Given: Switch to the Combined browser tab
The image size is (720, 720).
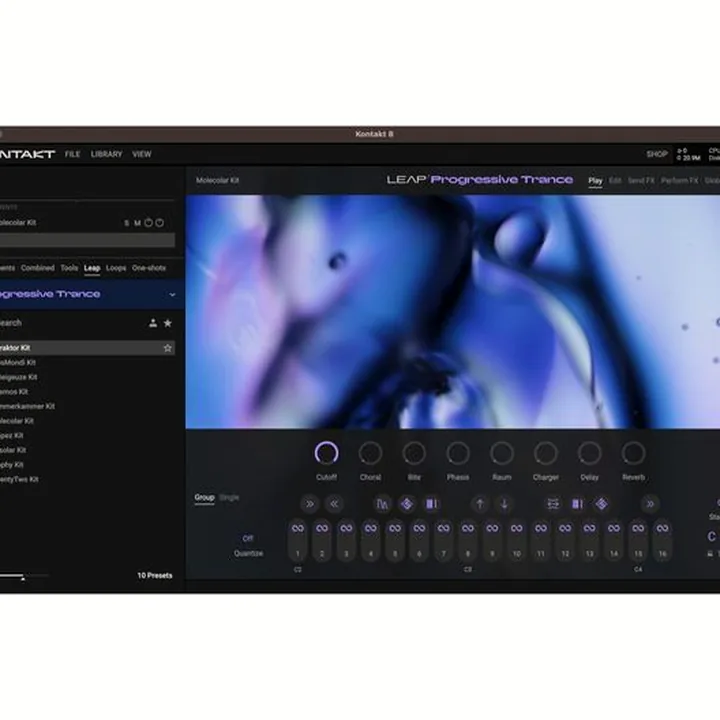Looking at the screenshot, I should click(38, 268).
